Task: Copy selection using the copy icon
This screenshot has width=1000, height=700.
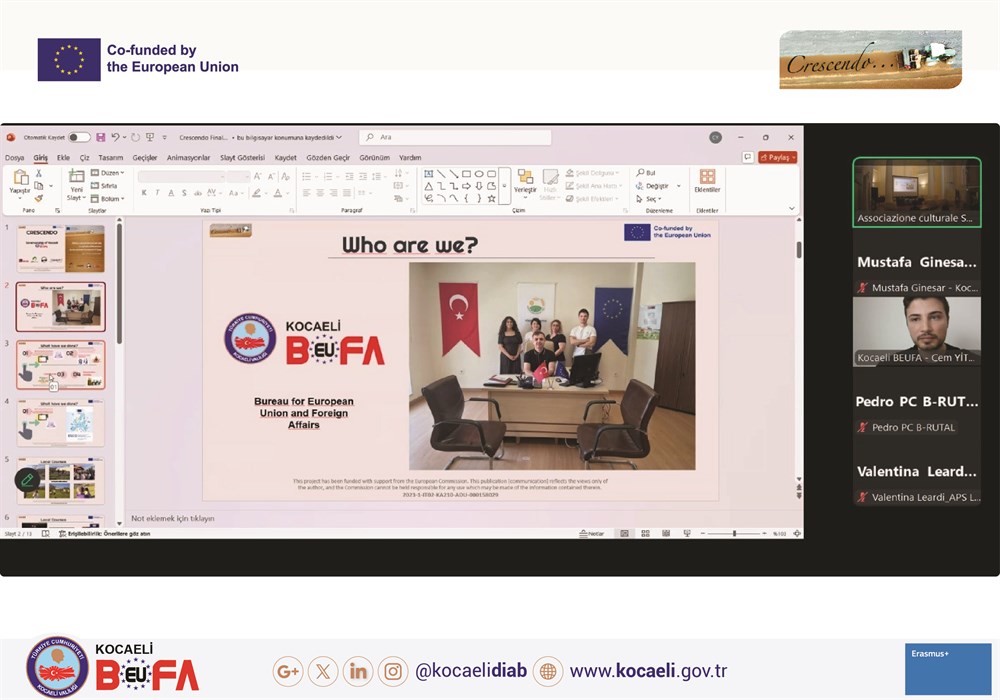Action: pyautogui.click(x=39, y=186)
